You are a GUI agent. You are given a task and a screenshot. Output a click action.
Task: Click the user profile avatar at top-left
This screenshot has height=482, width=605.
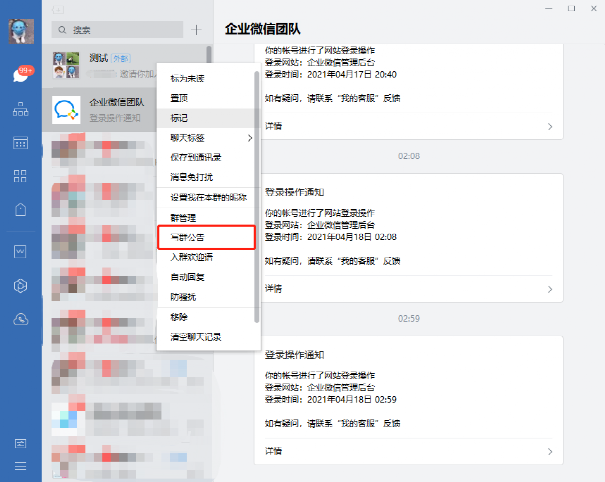point(21,32)
